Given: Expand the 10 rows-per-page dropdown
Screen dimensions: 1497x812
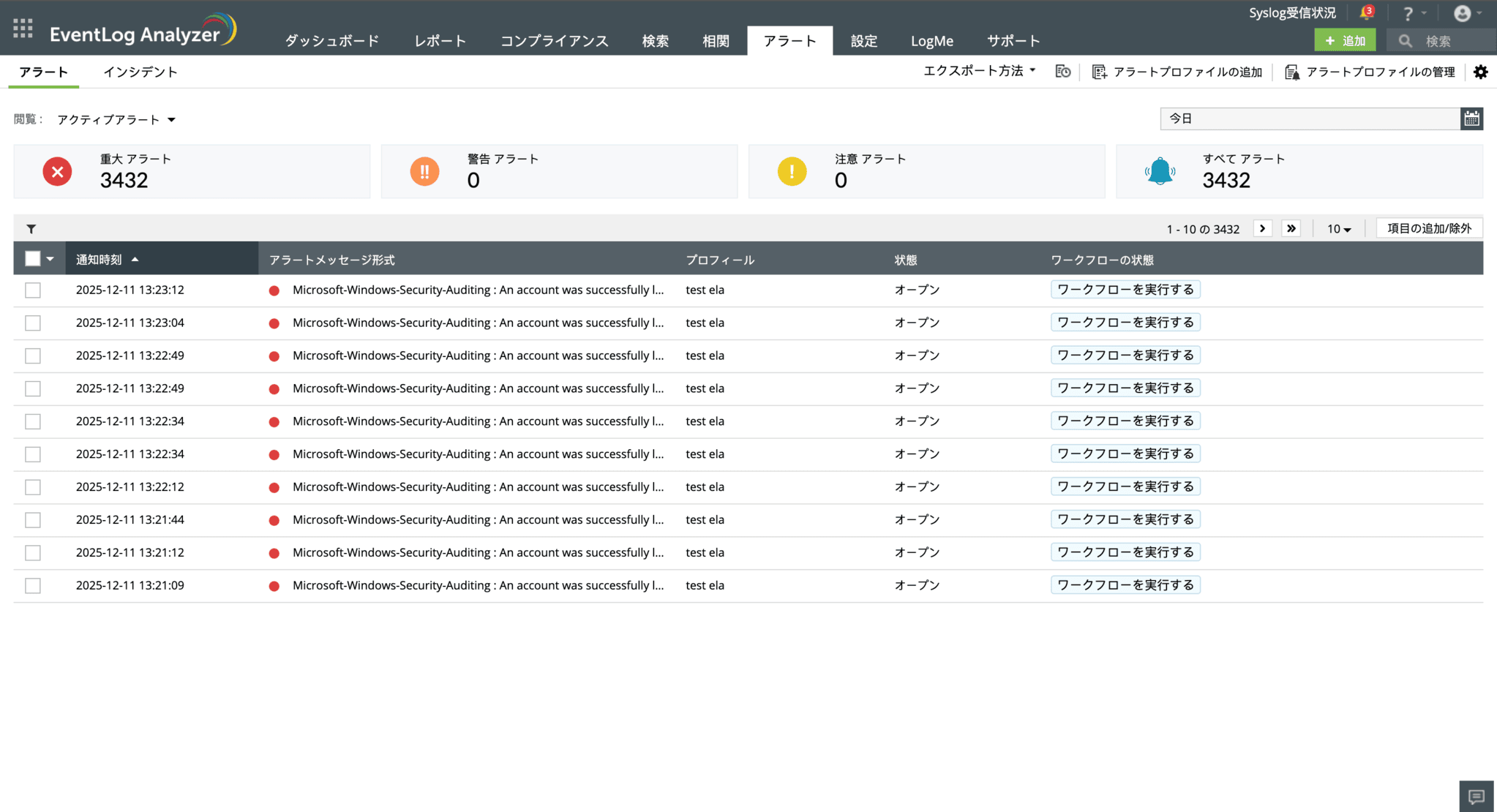Looking at the screenshot, I should 1338,229.
